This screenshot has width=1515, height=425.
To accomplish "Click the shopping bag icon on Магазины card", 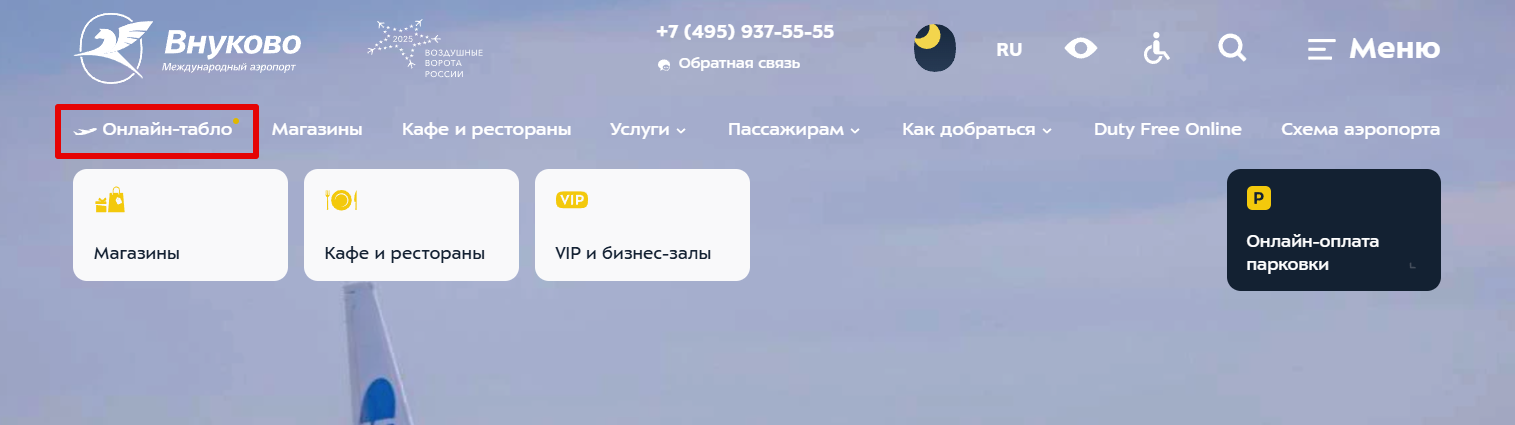I will click(x=110, y=200).
